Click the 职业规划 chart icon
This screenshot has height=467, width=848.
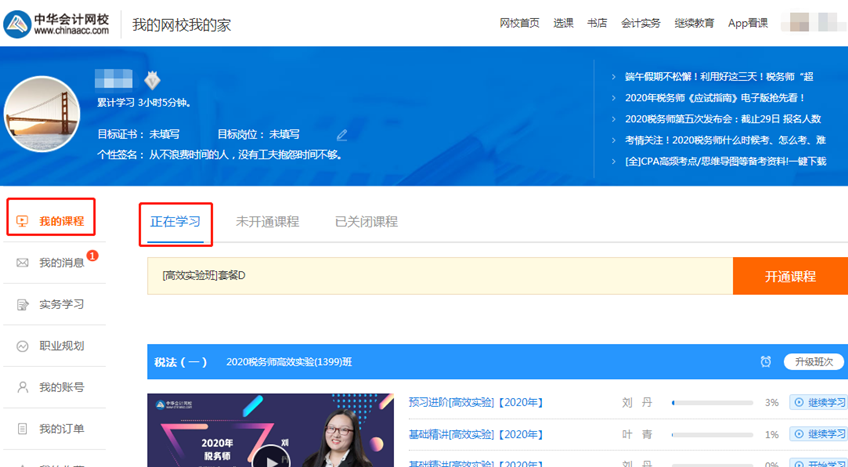(x=22, y=346)
